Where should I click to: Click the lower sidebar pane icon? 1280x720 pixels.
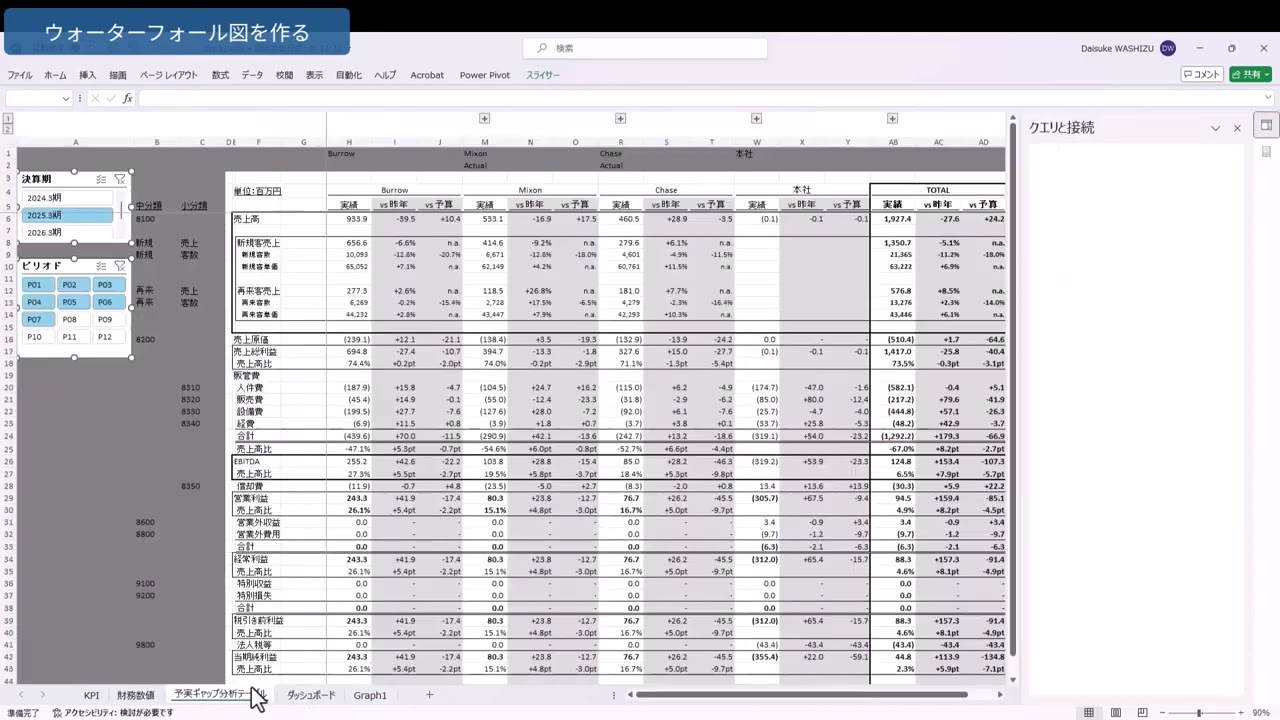click(x=1265, y=152)
